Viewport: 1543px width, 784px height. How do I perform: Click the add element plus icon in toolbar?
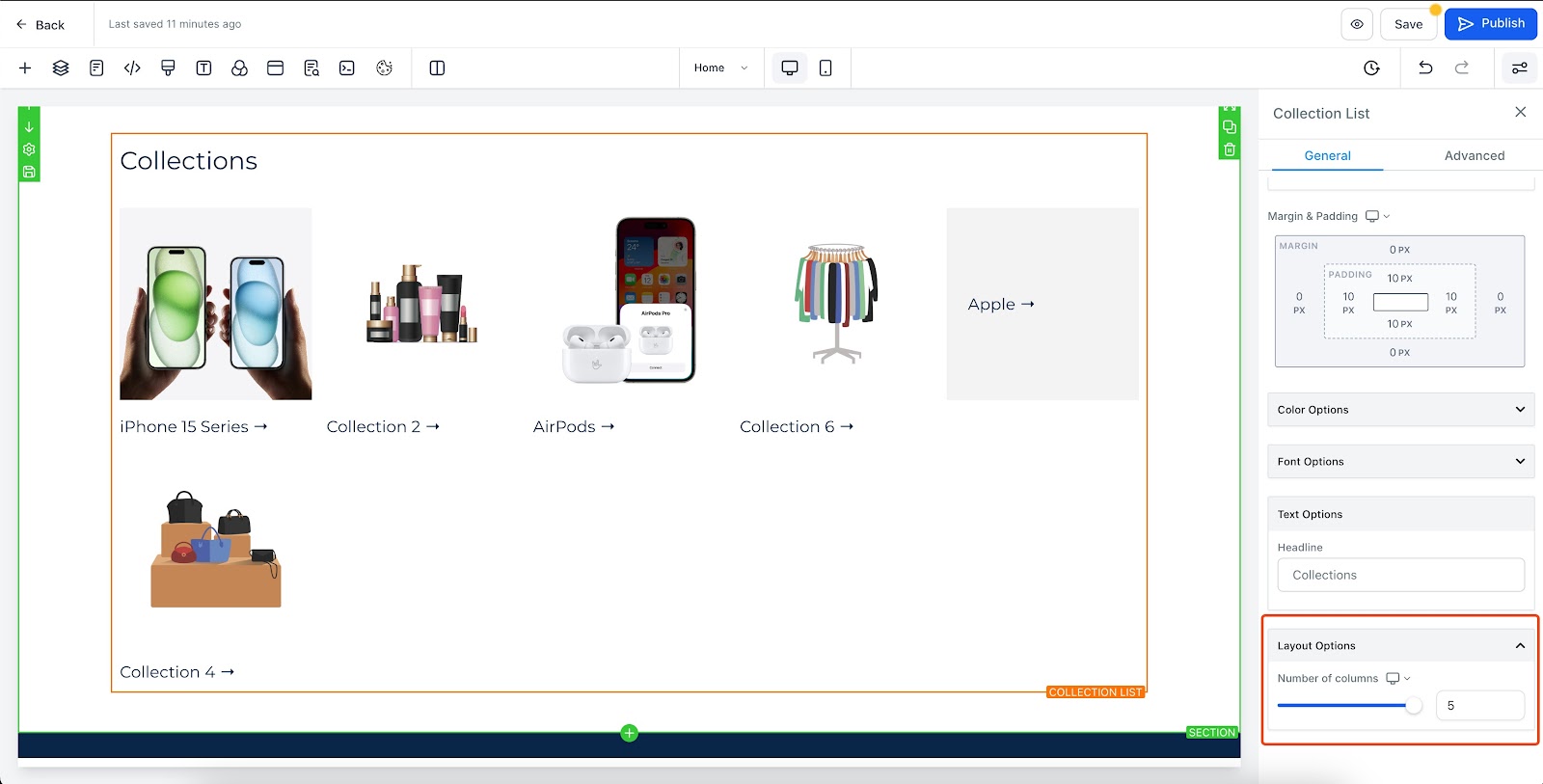[x=25, y=68]
